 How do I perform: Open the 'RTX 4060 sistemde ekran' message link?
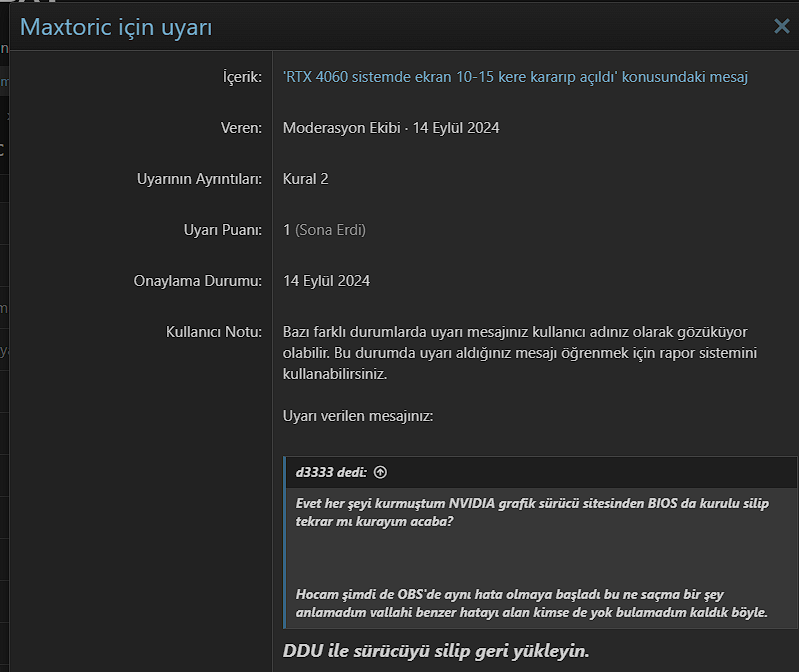[515, 77]
